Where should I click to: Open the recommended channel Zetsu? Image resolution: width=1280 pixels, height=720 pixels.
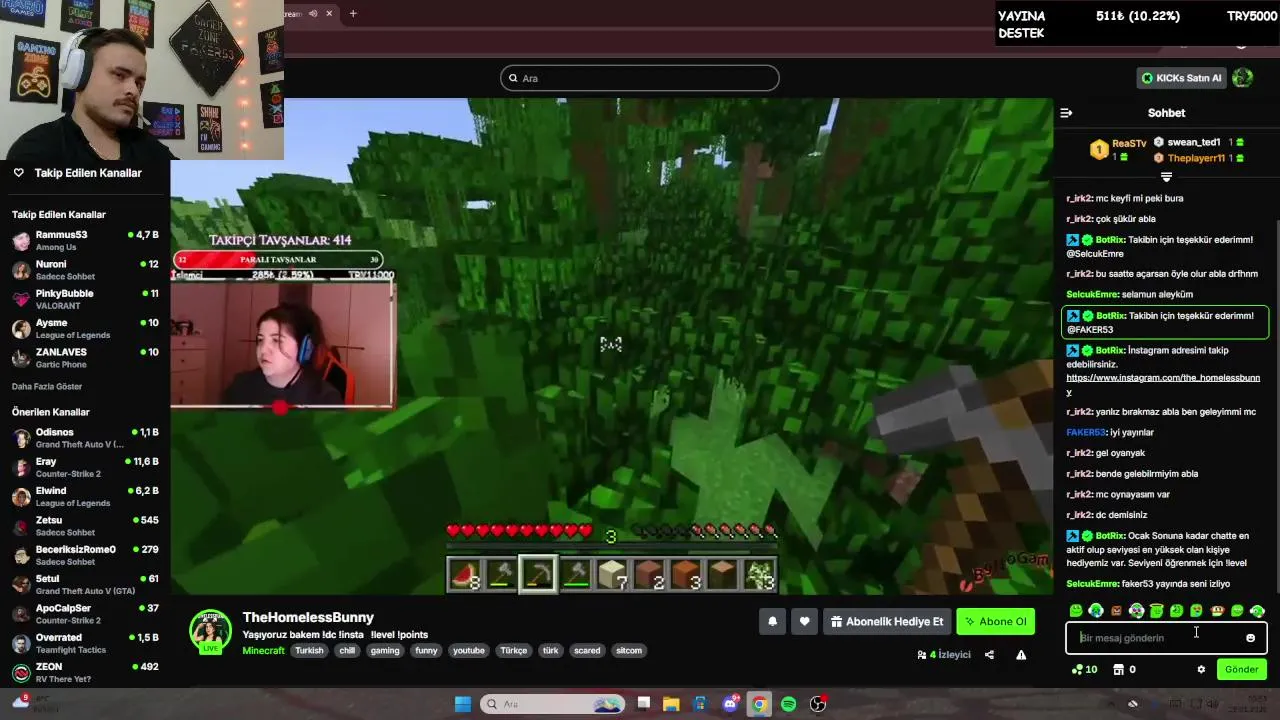tap(85, 526)
